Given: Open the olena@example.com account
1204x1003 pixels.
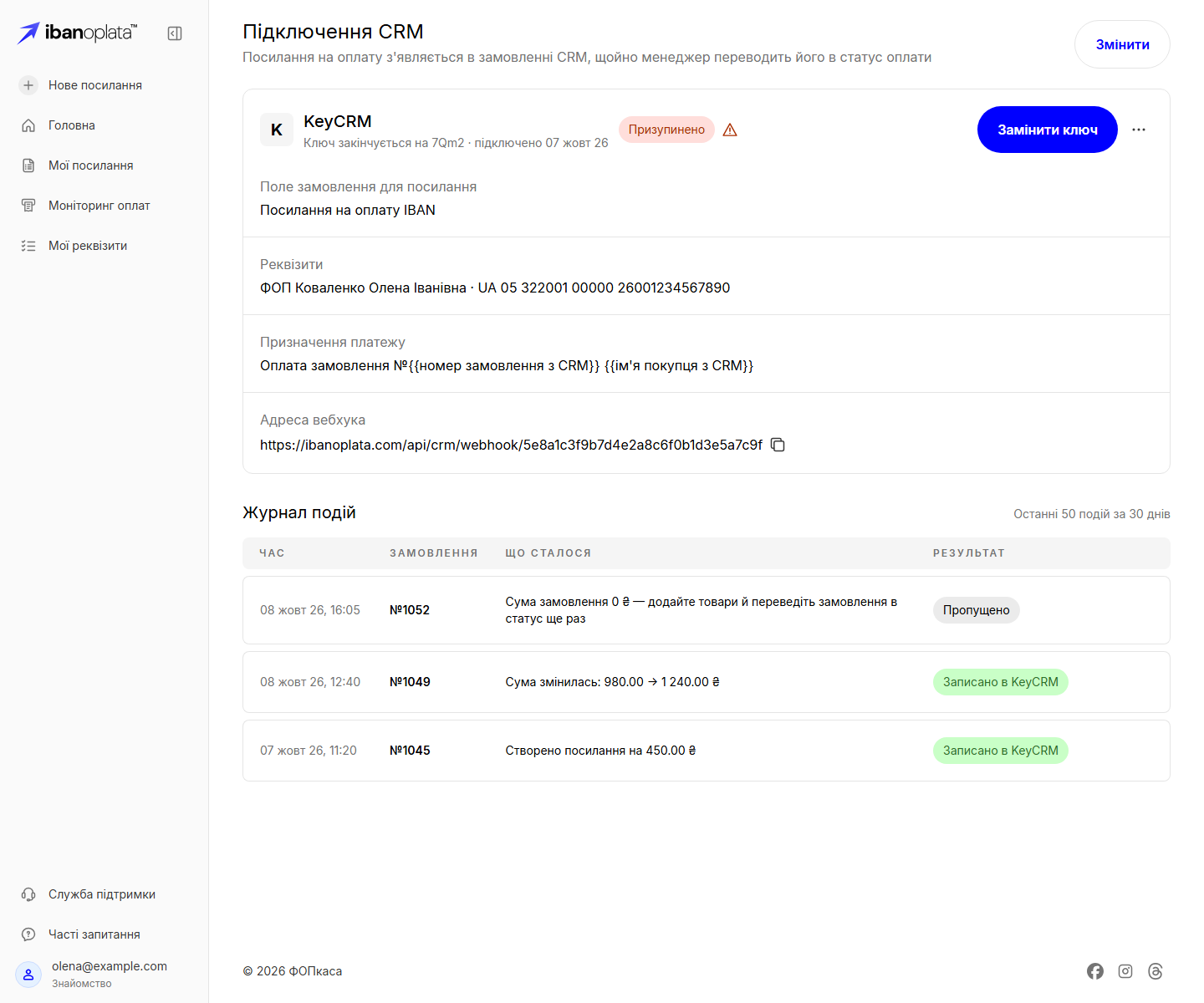Looking at the screenshot, I should (110, 966).
